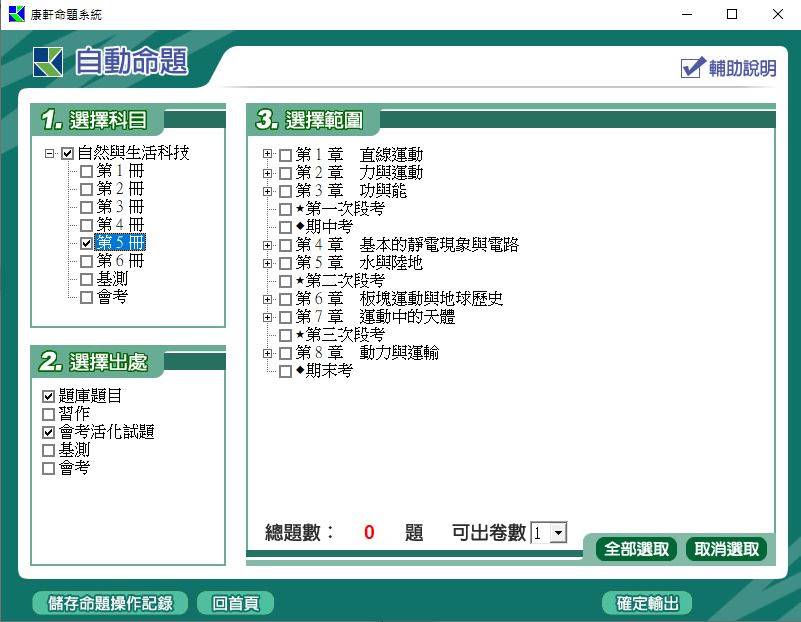
Task: Click the 全部選取 button
Action: coord(637,549)
